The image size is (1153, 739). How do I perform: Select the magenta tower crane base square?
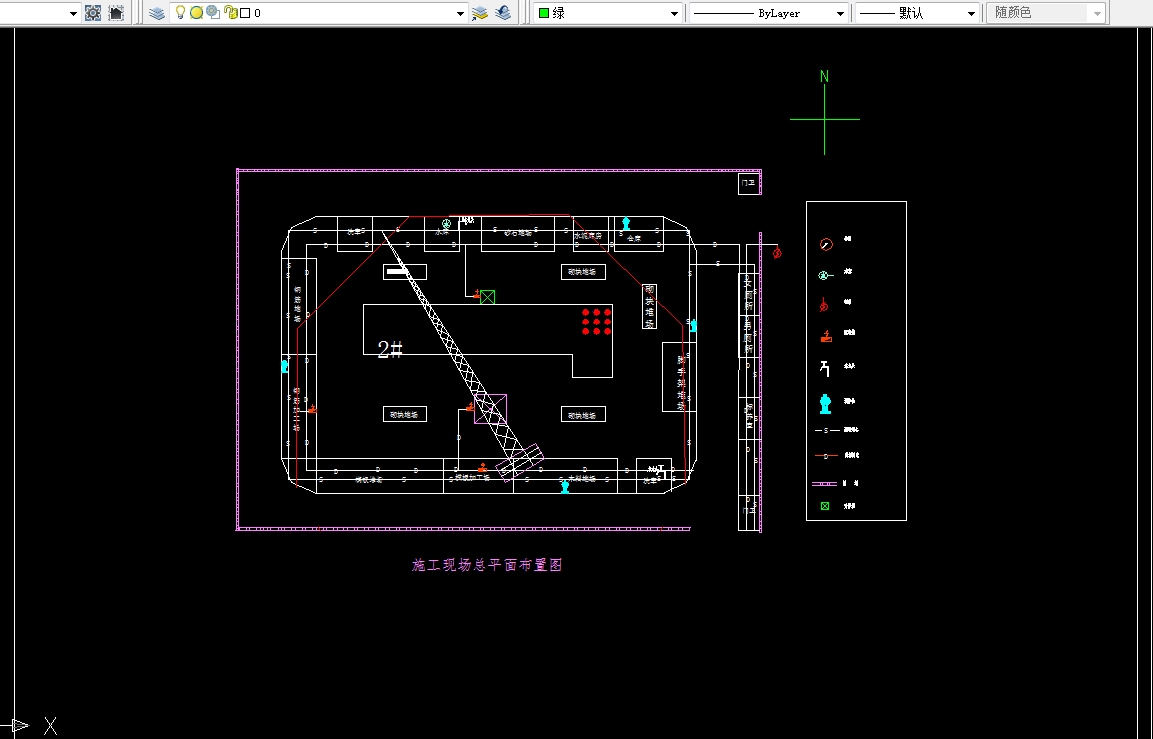click(490, 409)
